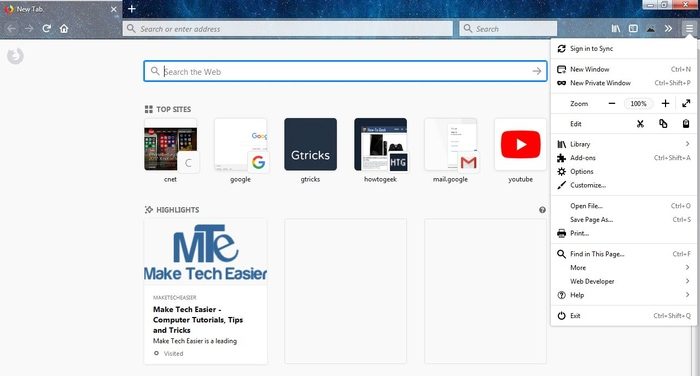Reload the current page
This screenshot has width=700, height=376.
pyautogui.click(x=46, y=29)
